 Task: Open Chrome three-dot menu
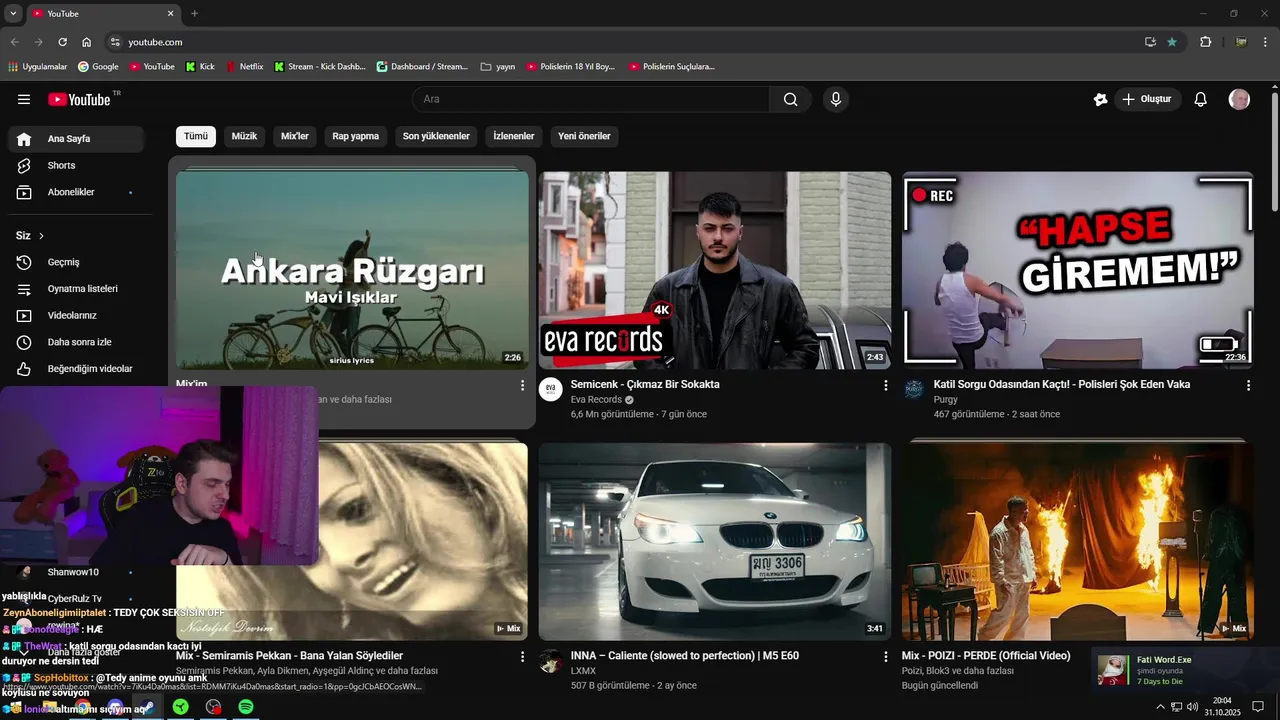point(1266,42)
